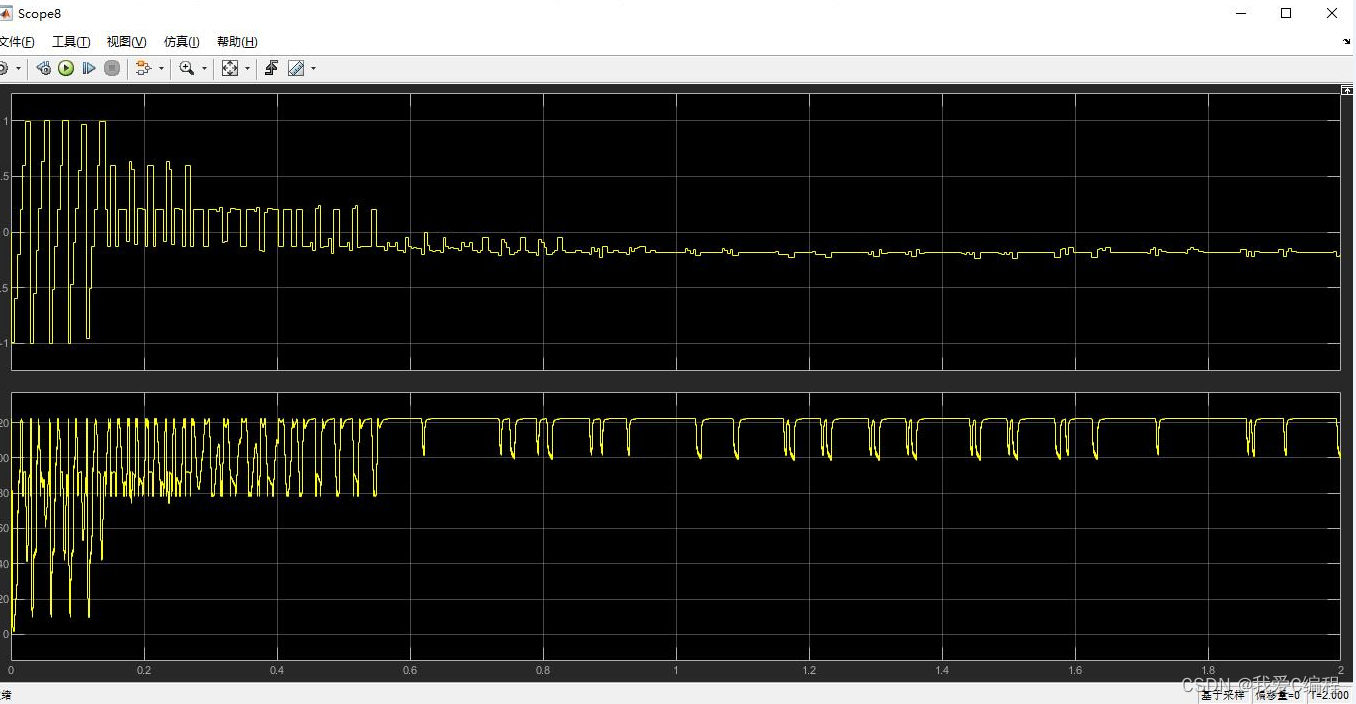Click the Scale Axes Limits icon
This screenshot has height=704, width=1356.
tap(230, 68)
